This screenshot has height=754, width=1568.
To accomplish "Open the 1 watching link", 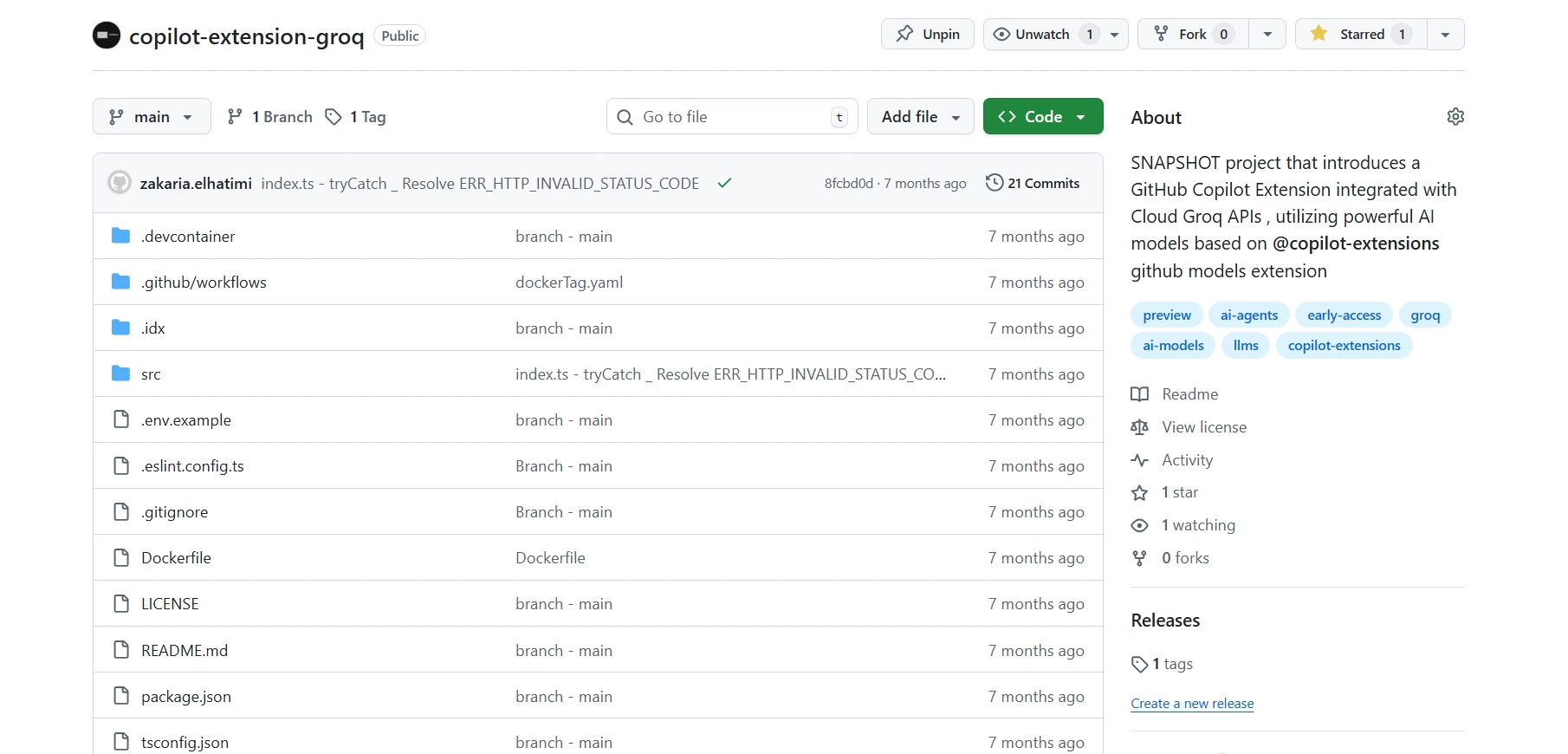I will coord(1199,525).
